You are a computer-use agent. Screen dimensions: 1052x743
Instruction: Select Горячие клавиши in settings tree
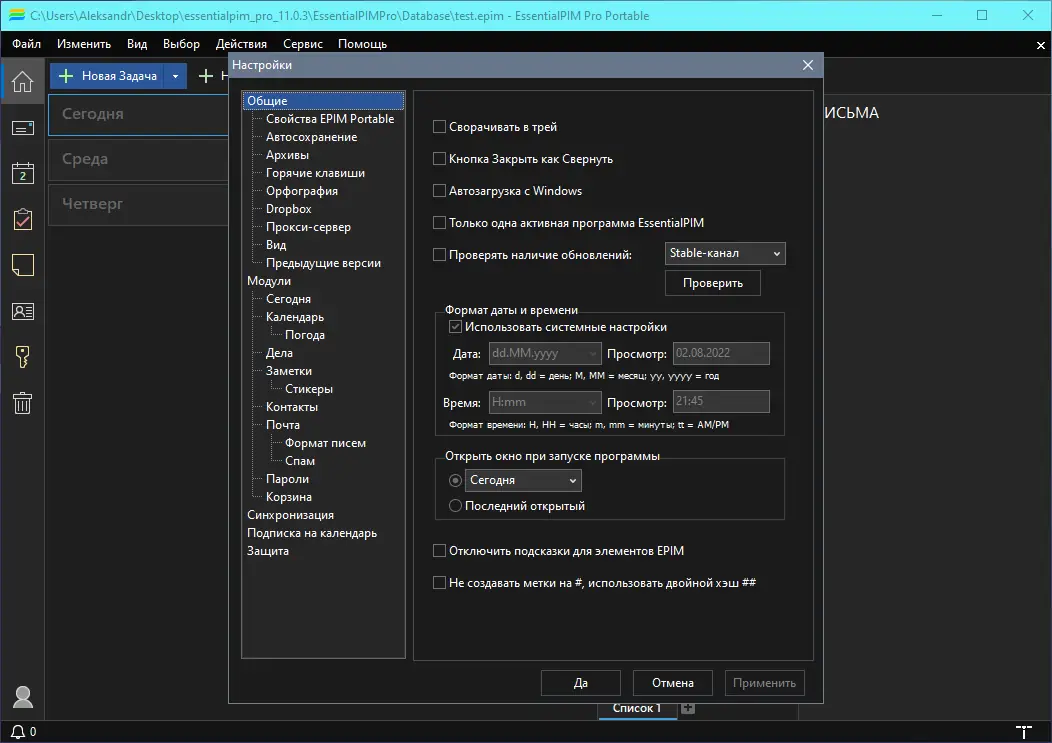[315, 172]
